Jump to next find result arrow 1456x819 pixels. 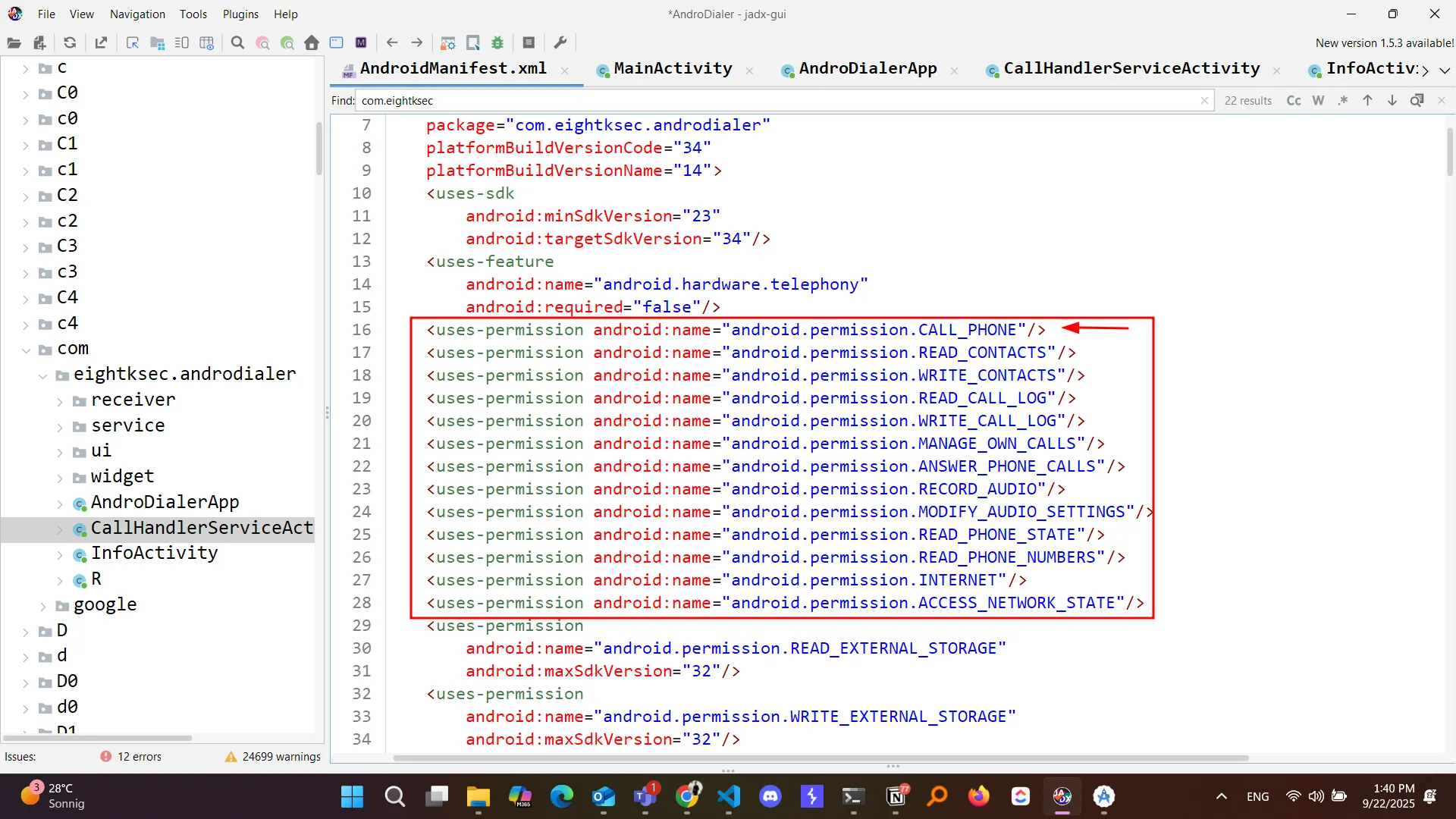1392,101
